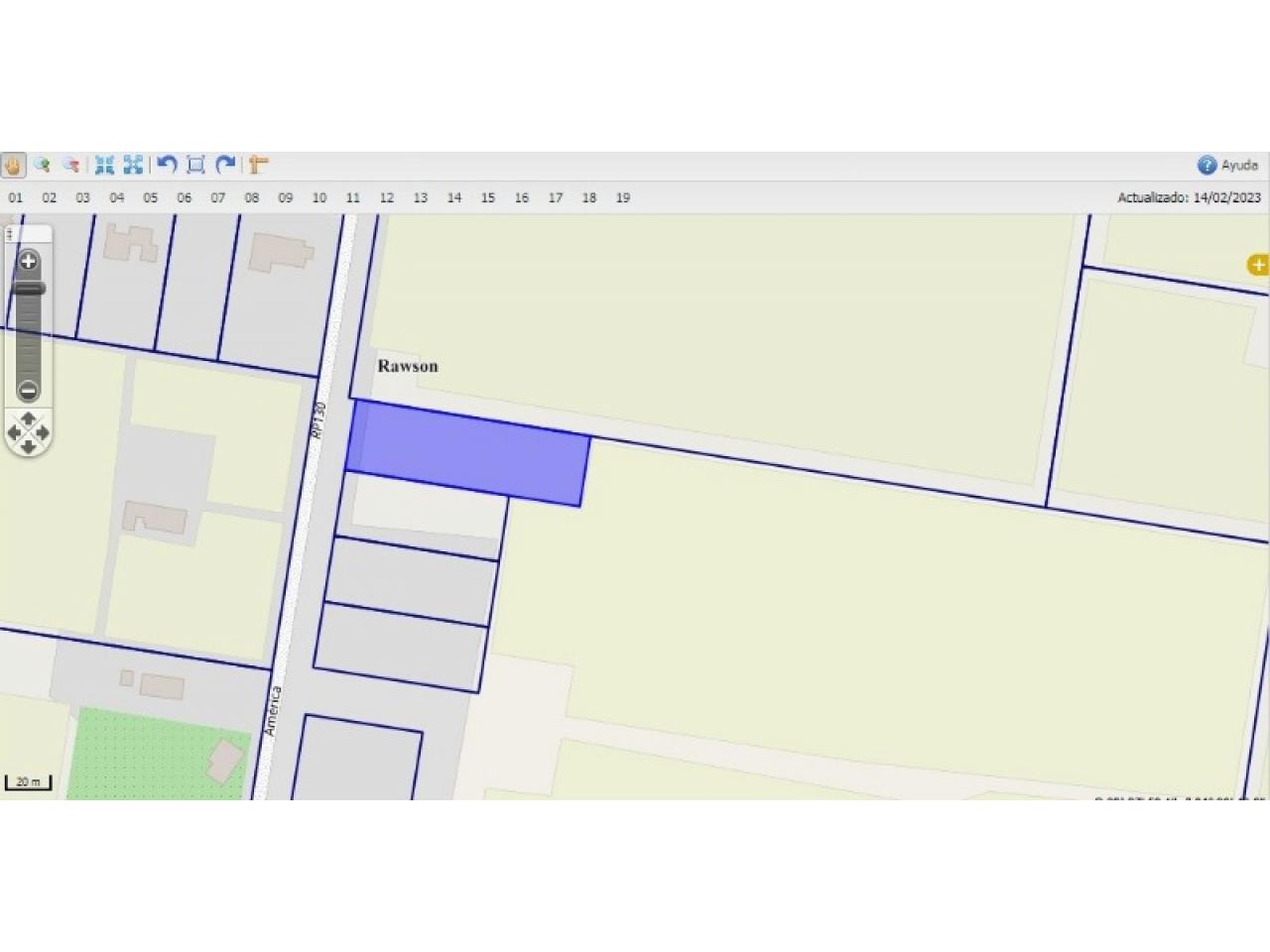Select department tab 18
Image resolution: width=1270 pixels, height=952 pixels.
589,197
